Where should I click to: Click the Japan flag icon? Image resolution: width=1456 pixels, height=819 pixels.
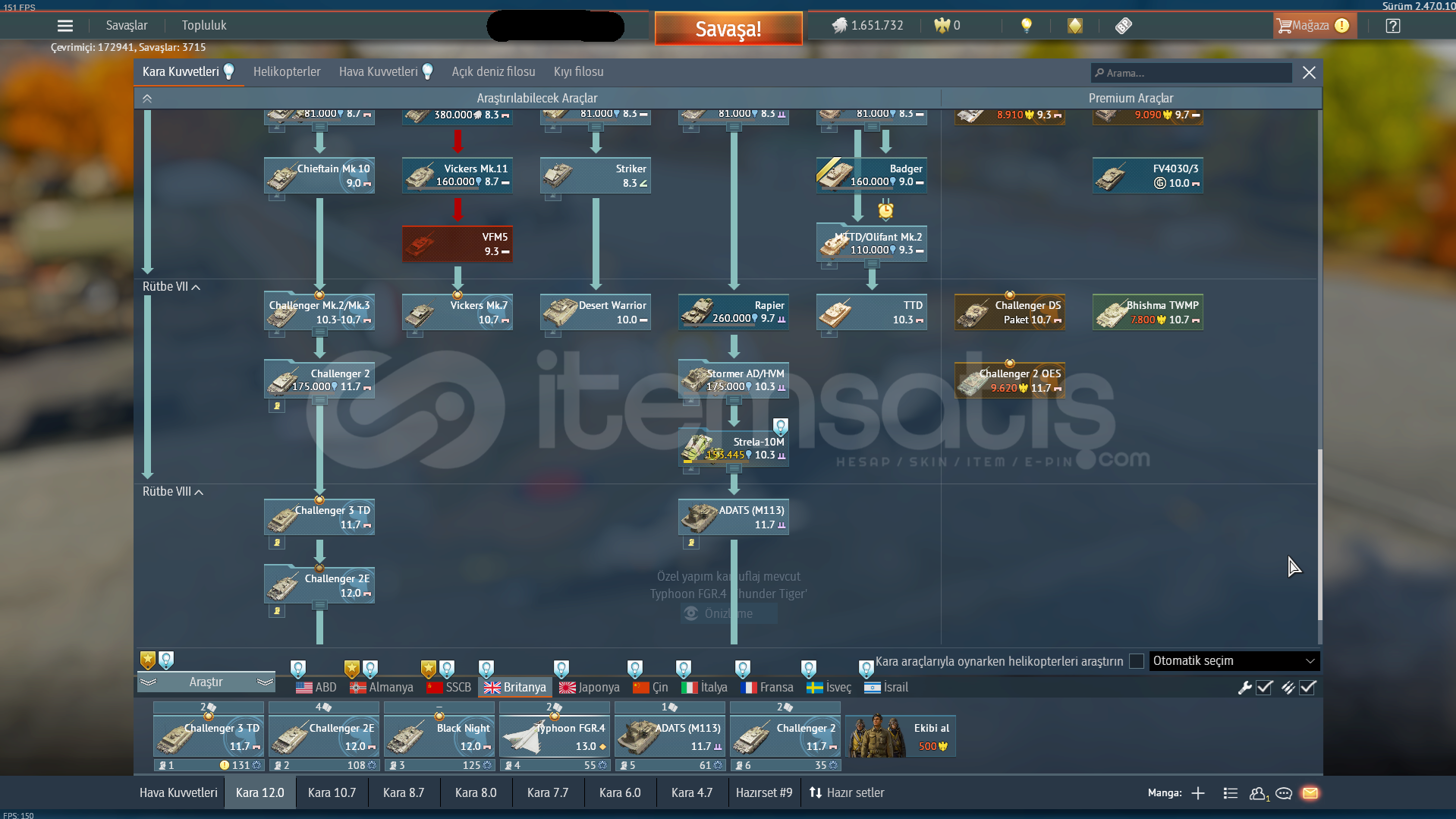(x=568, y=688)
